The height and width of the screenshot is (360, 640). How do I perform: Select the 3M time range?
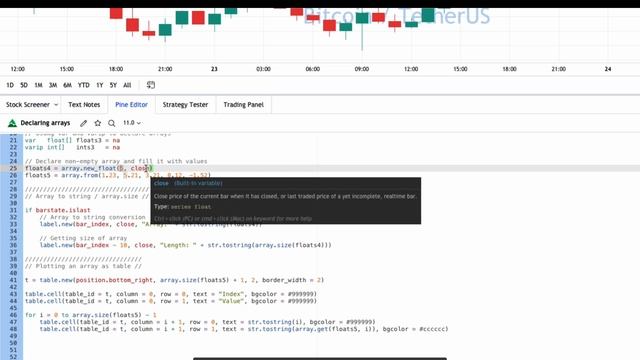coord(53,85)
